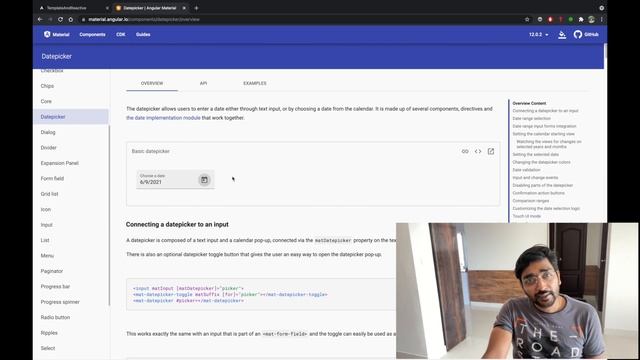Select the OVERVIEW tab

pyautogui.click(x=152, y=83)
